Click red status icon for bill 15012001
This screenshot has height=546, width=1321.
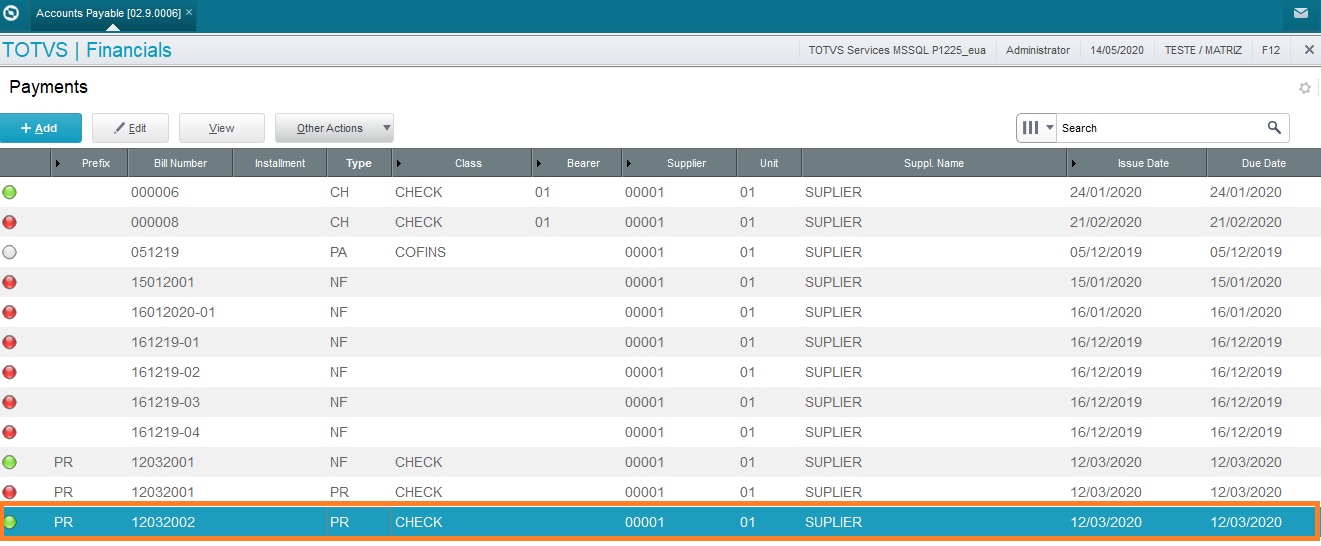(10, 282)
